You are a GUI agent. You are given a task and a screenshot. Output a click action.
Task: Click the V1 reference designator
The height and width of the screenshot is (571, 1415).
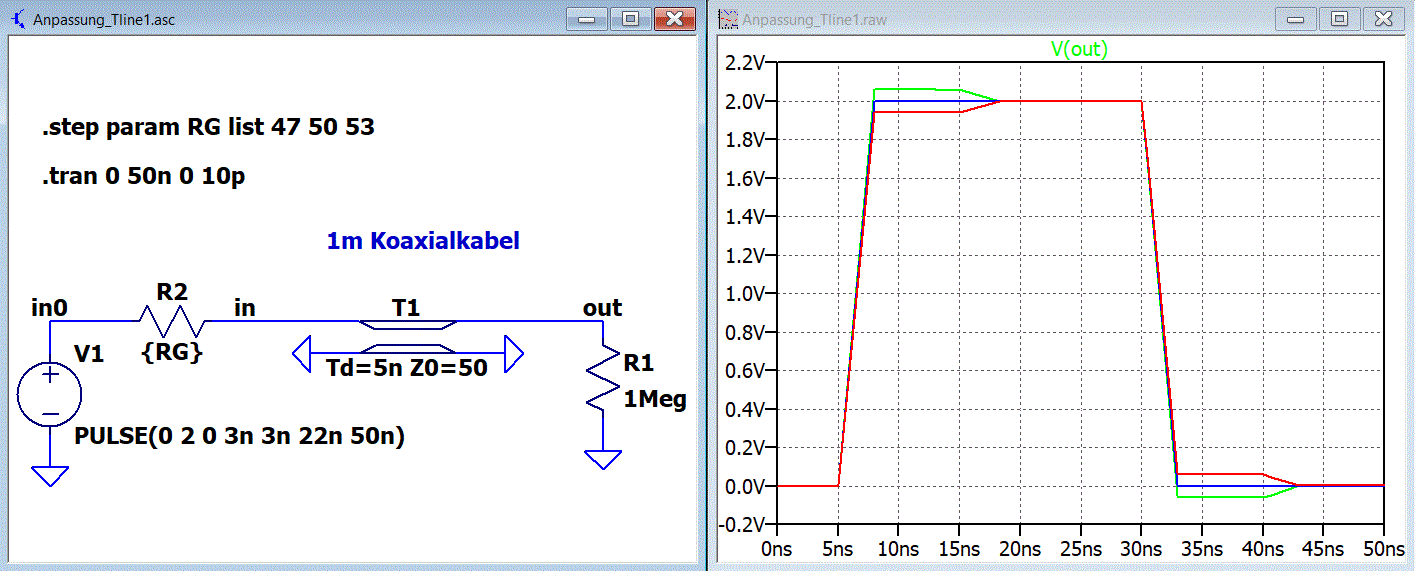pyautogui.click(x=90, y=353)
